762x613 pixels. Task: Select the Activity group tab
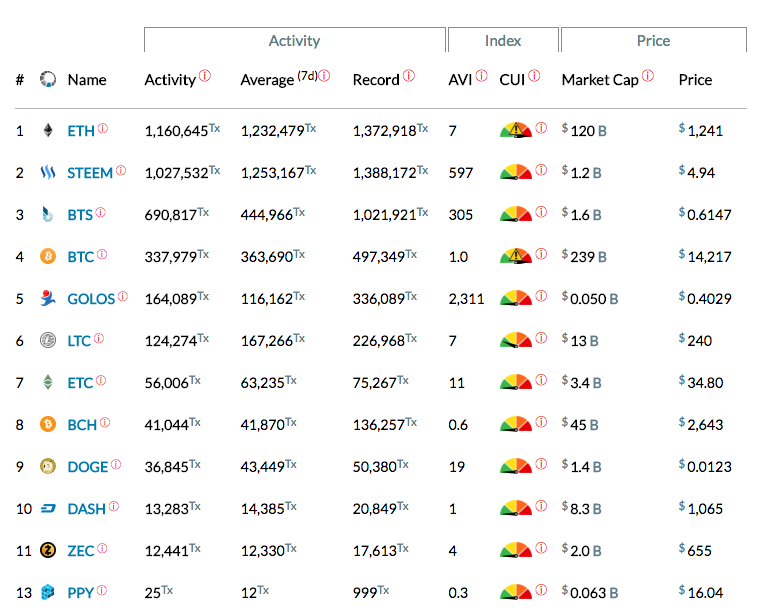coord(294,40)
